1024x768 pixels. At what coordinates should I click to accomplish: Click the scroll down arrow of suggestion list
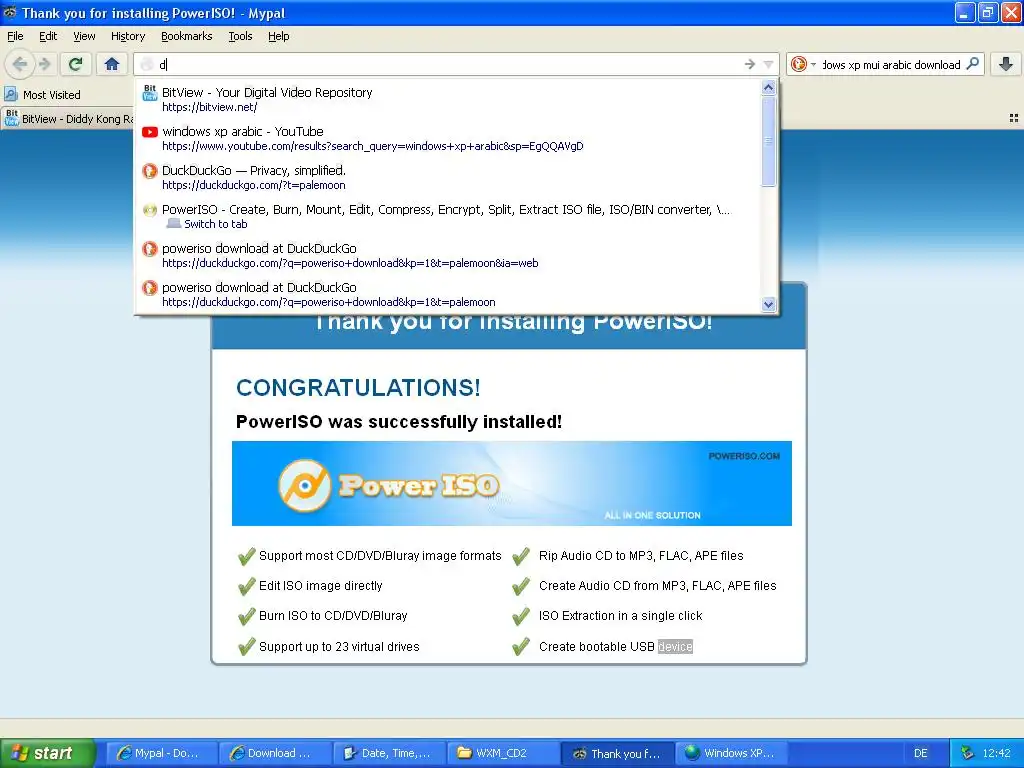[x=769, y=304]
